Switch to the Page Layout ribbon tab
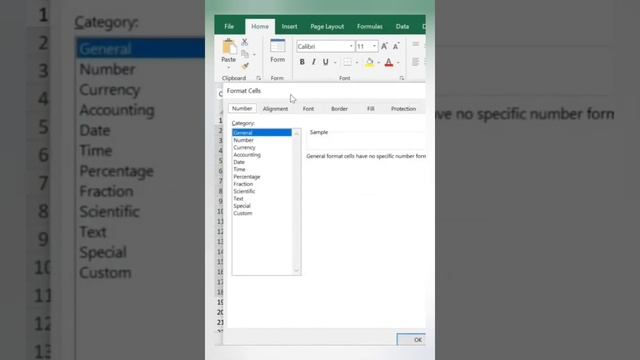The height and width of the screenshot is (360, 640). coord(327,27)
